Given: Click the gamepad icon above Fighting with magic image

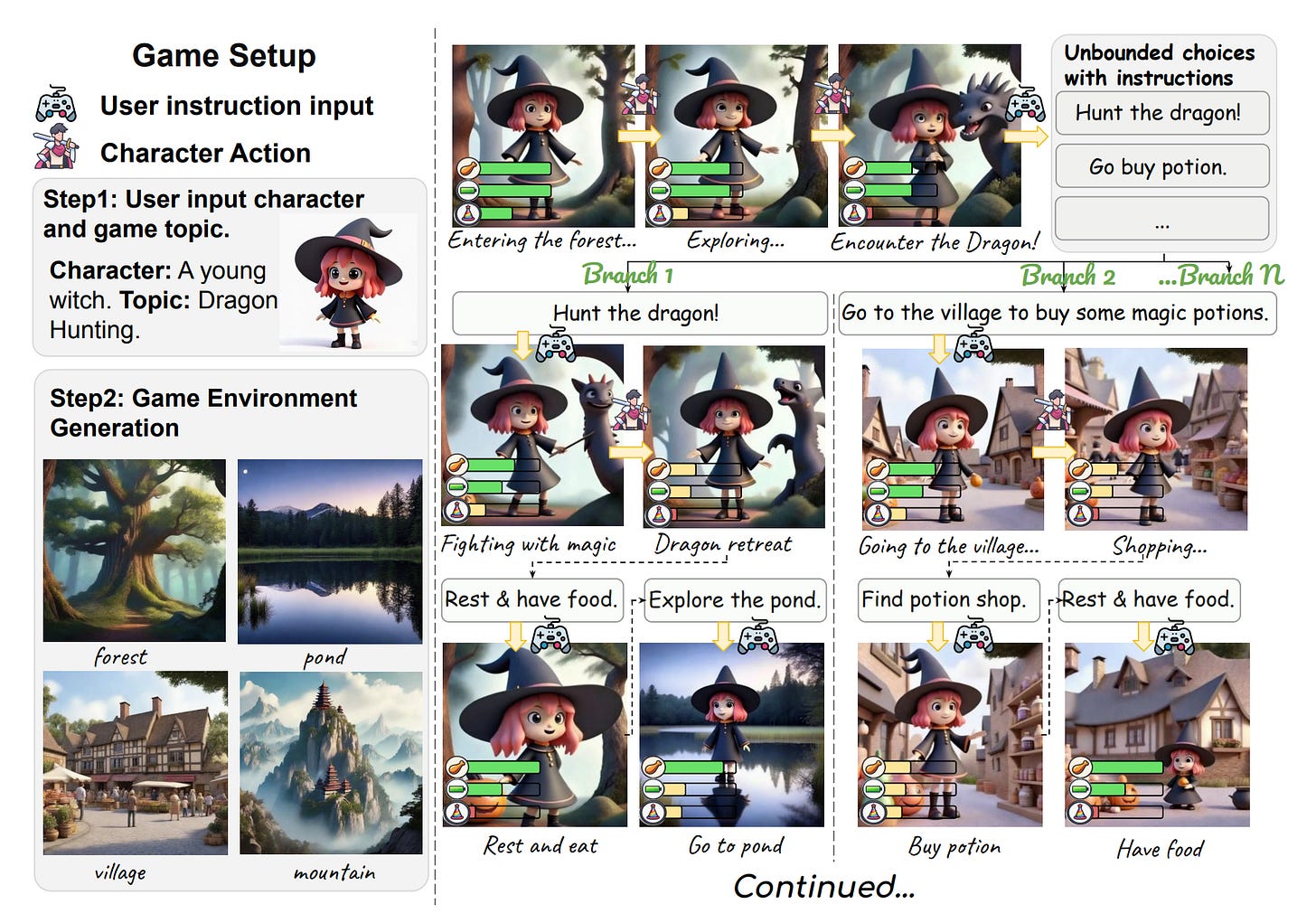Looking at the screenshot, I should pyautogui.click(x=554, y=345).
